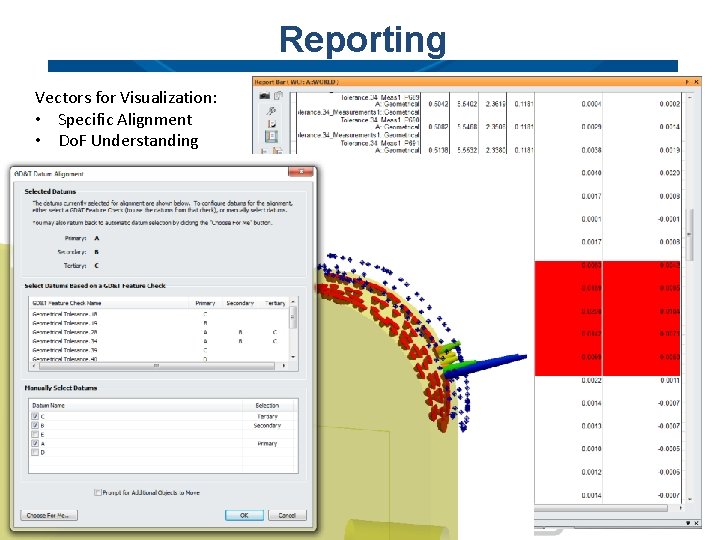This screenshot has height=540, width=720.
Task: Click the copy report icon beside camera
Action: [278, 96]
